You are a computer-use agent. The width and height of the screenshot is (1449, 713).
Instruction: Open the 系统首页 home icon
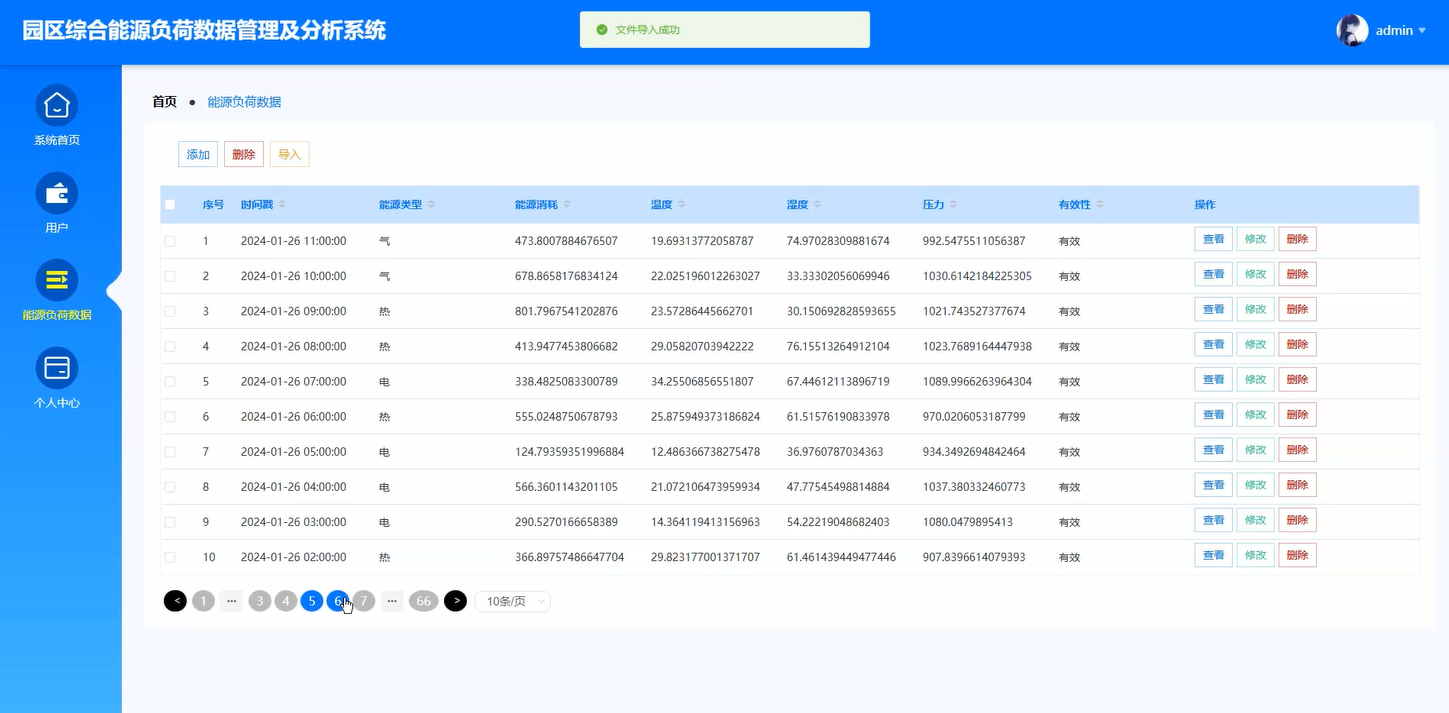point(57,105)
